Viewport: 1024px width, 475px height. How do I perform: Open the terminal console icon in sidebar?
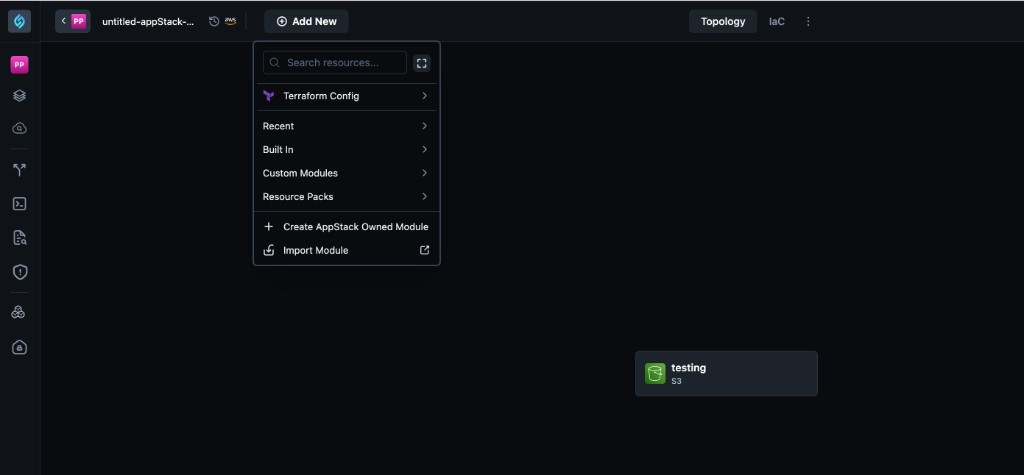20,204
